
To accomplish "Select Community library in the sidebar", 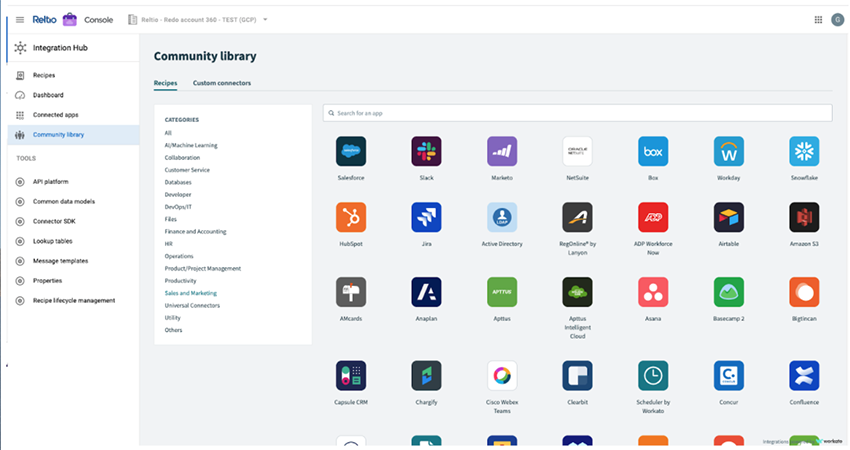I will coord(73,135).
